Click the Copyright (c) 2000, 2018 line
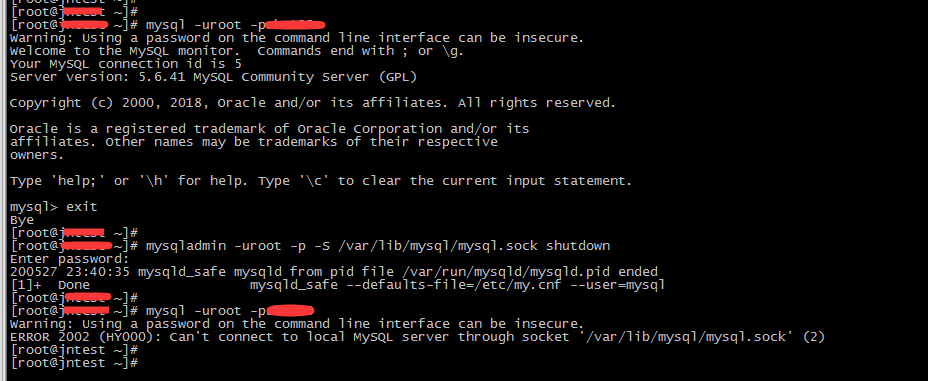This screenshot has height=381, width=928. (313, 102)
